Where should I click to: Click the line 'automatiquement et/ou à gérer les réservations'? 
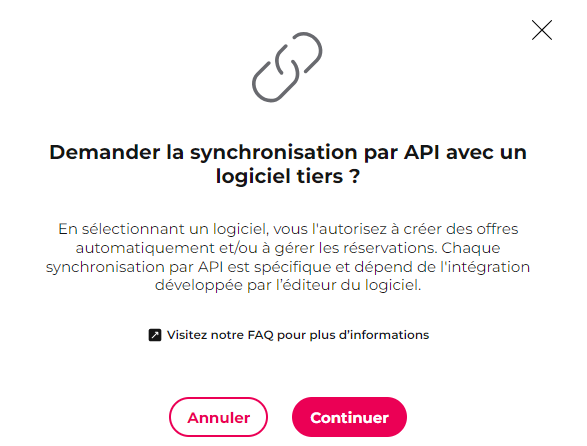point(256,248)
